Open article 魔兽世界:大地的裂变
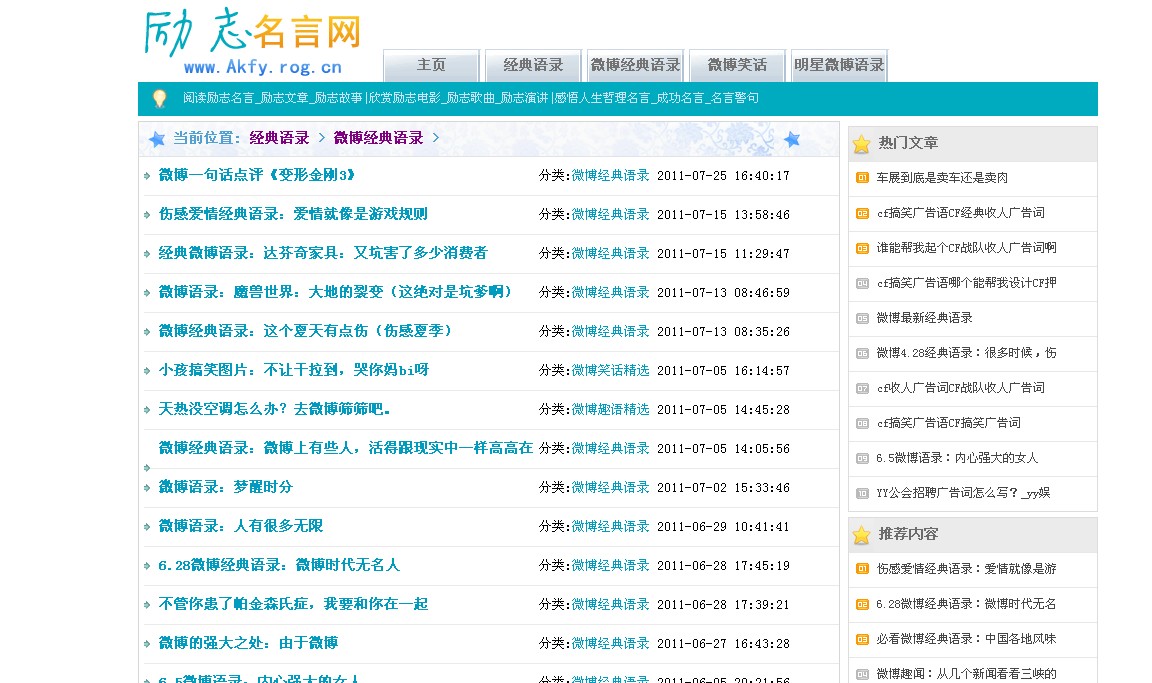The height and width of the screenshot is (683, 1152). pyautogui.click(x=335, y=292)
